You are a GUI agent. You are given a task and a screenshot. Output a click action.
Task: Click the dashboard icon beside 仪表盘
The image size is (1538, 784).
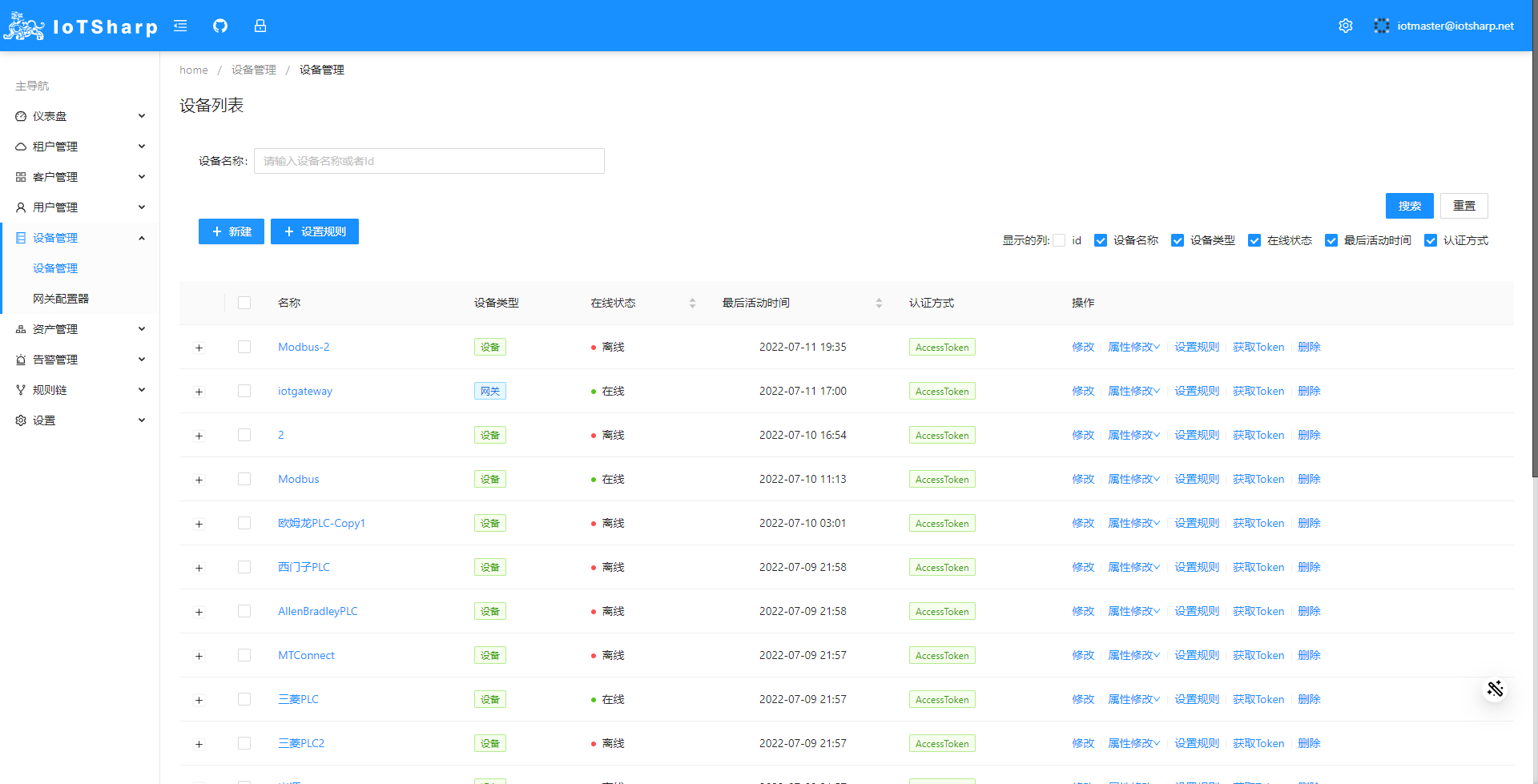coord(21,116)
